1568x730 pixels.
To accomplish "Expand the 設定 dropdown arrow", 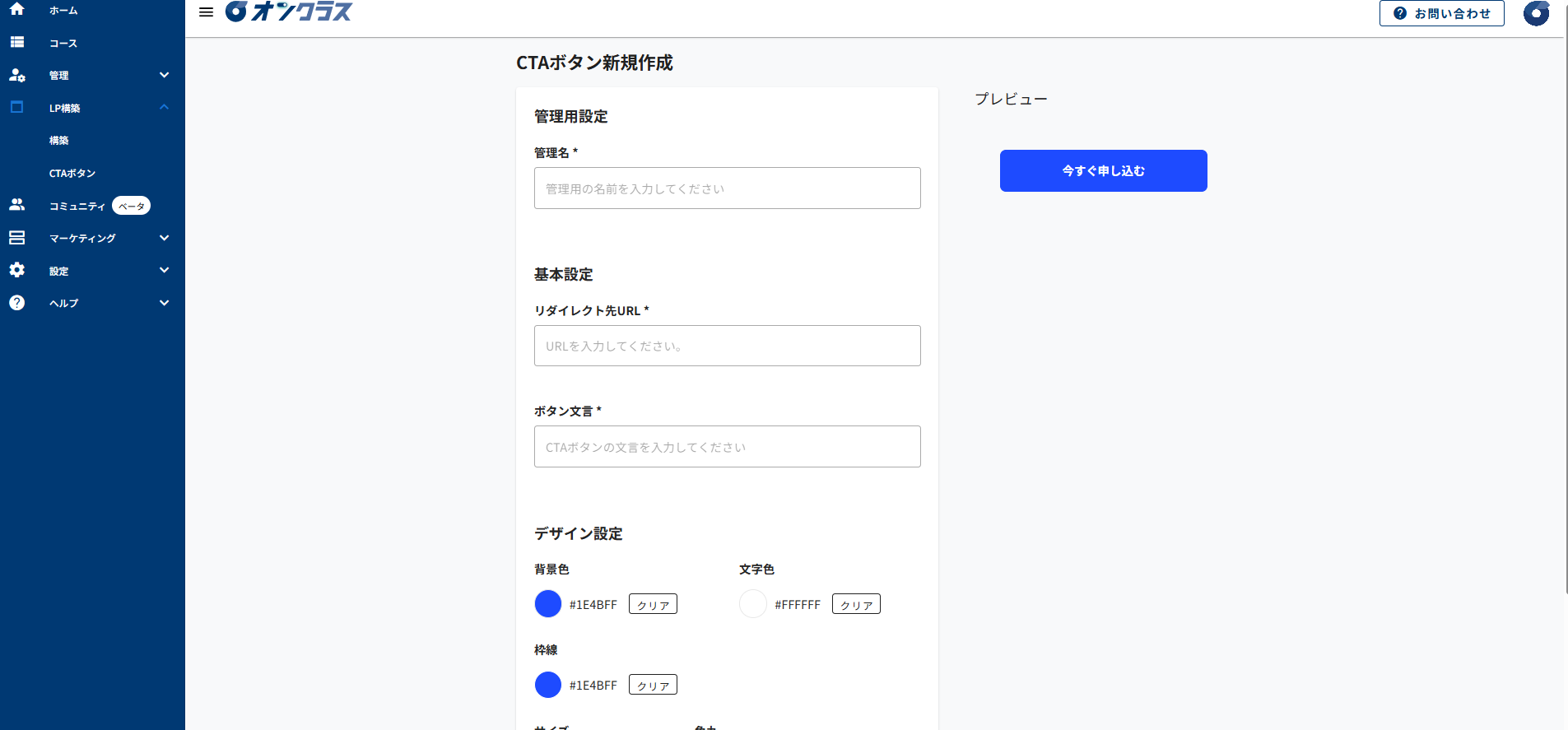I will pyautogui.click(x=164, y=270).
